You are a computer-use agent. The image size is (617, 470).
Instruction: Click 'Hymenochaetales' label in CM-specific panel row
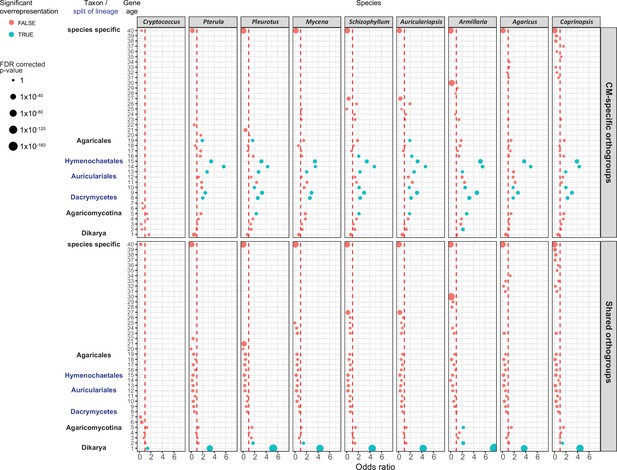(94, 161)
